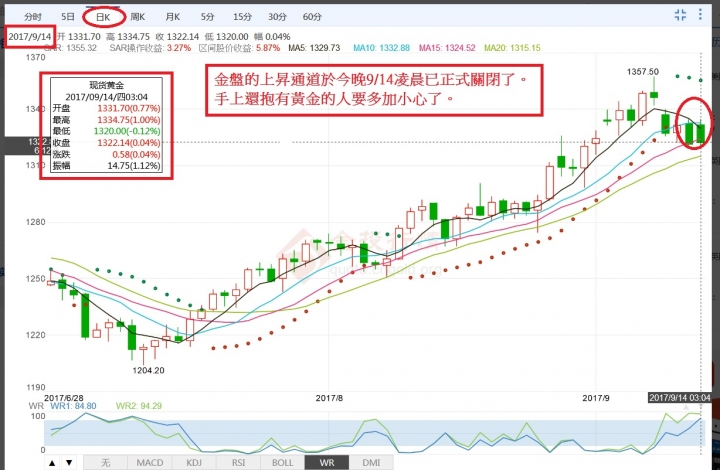Click the 现货黄金 tooltip title

click(x=107, y=85)
